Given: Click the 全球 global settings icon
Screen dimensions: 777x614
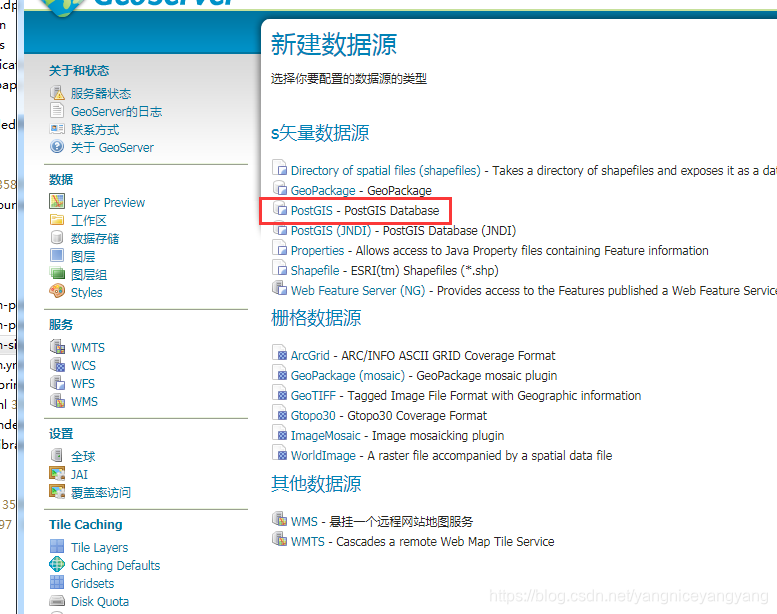Looking at the screenshot, I should click(57, 455).
